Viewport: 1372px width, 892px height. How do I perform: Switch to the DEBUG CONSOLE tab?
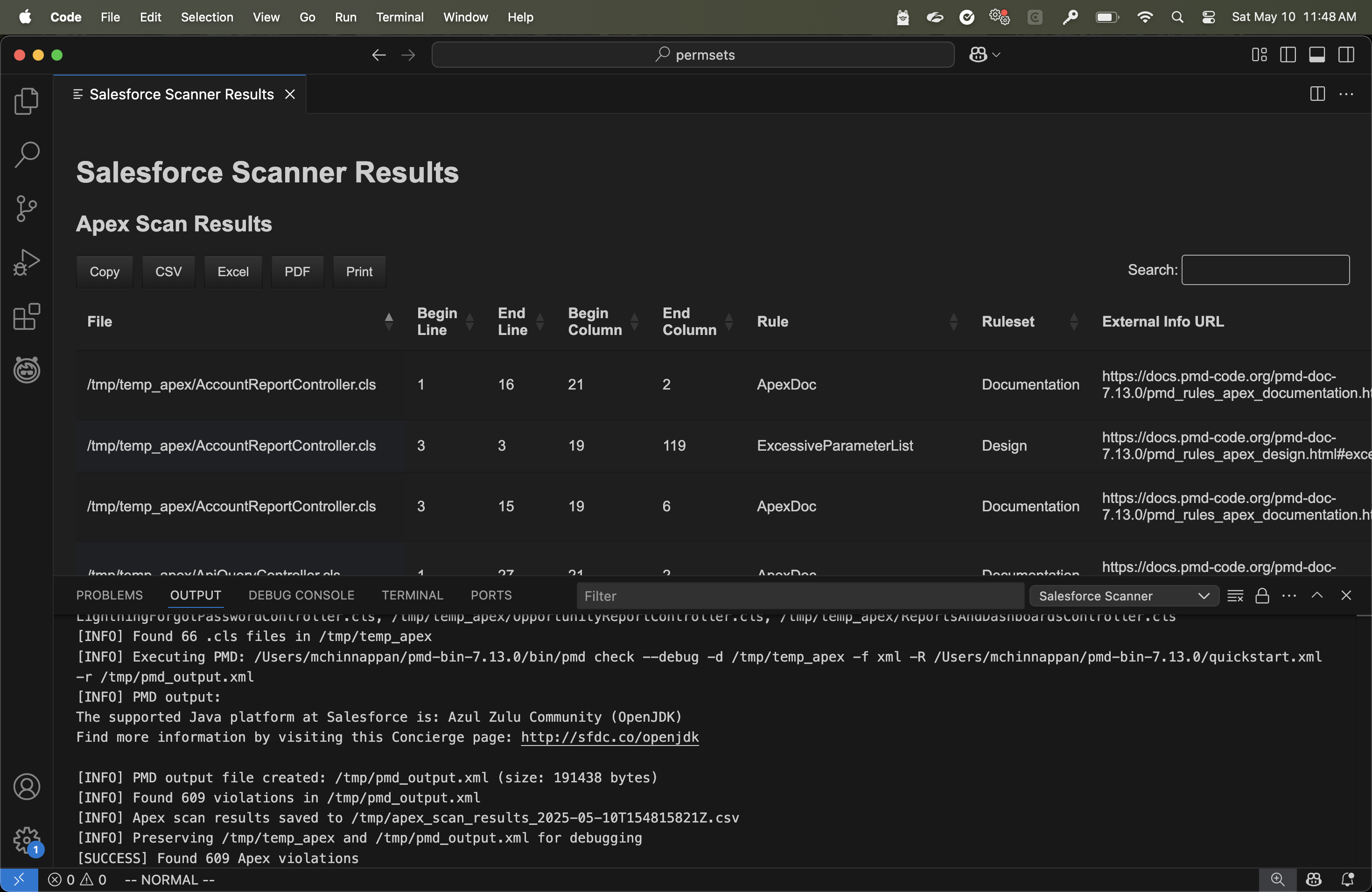301,595
